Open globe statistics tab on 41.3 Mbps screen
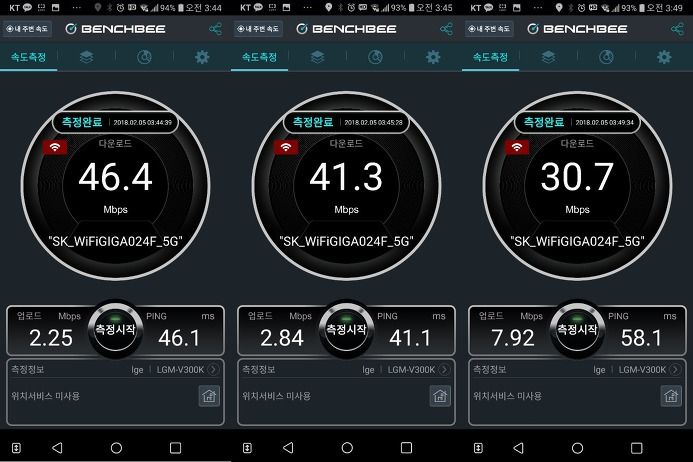Image resolution: width=693 pixels, height=462 pixels. tap(375, 57)
